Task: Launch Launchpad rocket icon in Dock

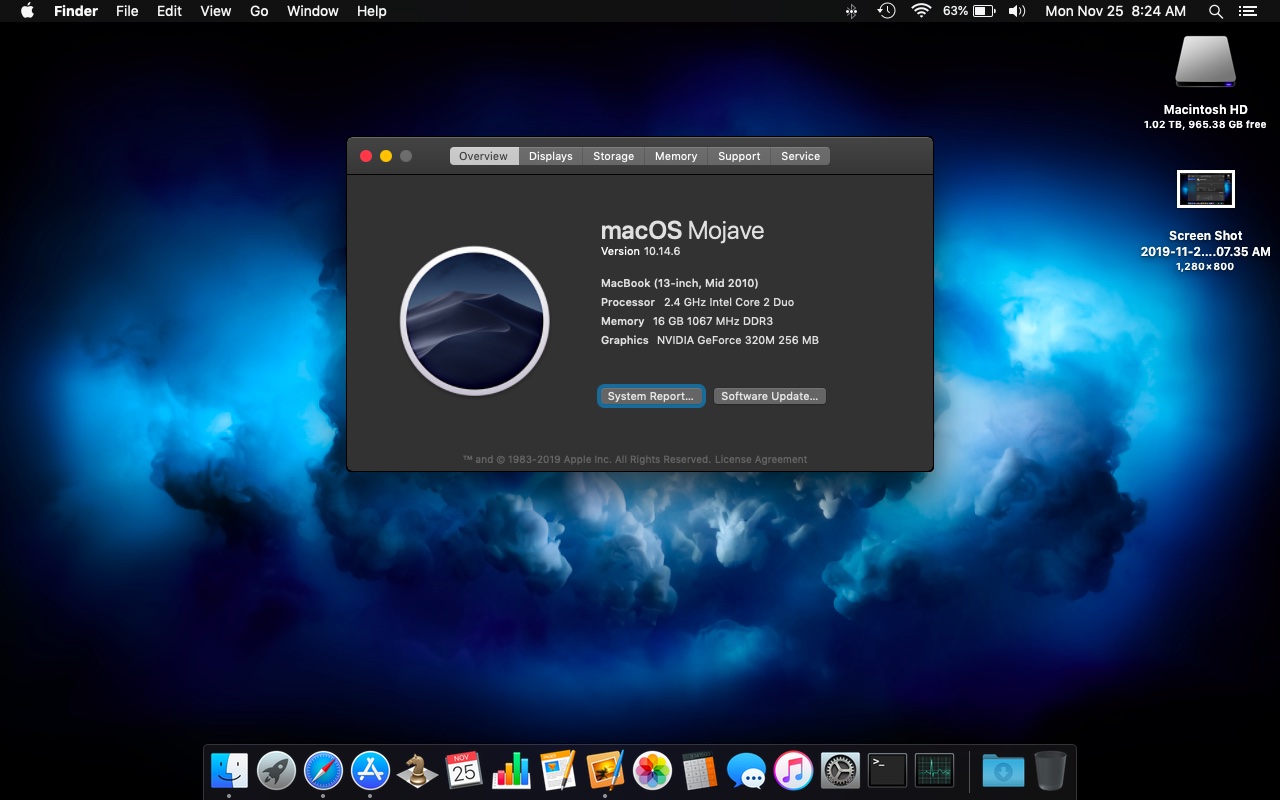Action: (x=276, y=771)
